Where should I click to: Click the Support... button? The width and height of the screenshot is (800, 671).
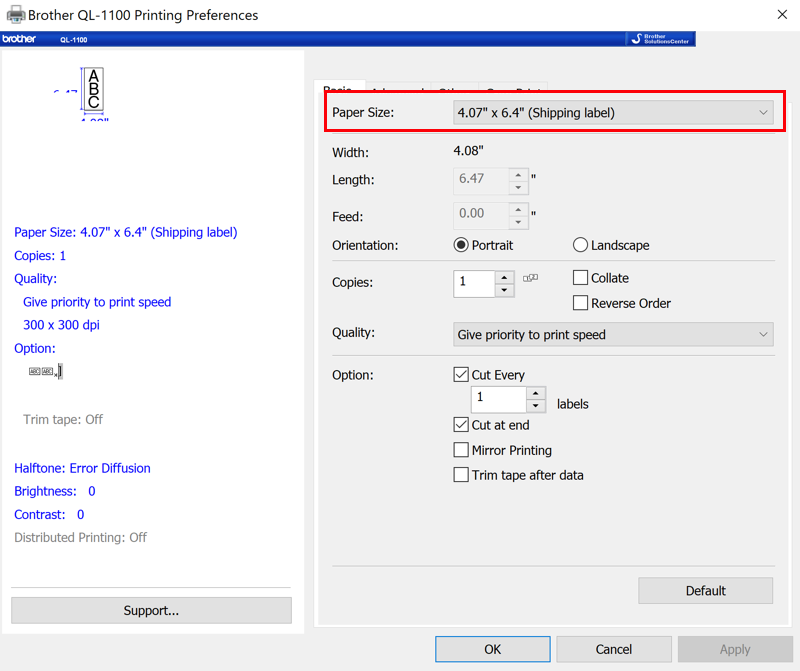point(152,610)
